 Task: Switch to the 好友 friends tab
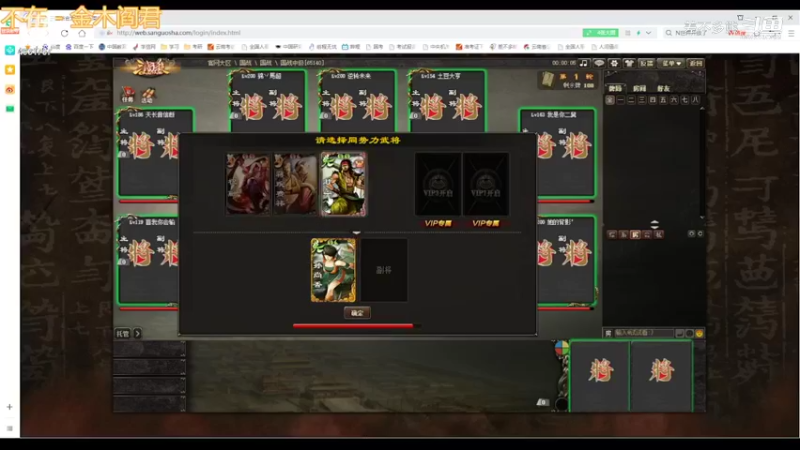click(663, 88)
